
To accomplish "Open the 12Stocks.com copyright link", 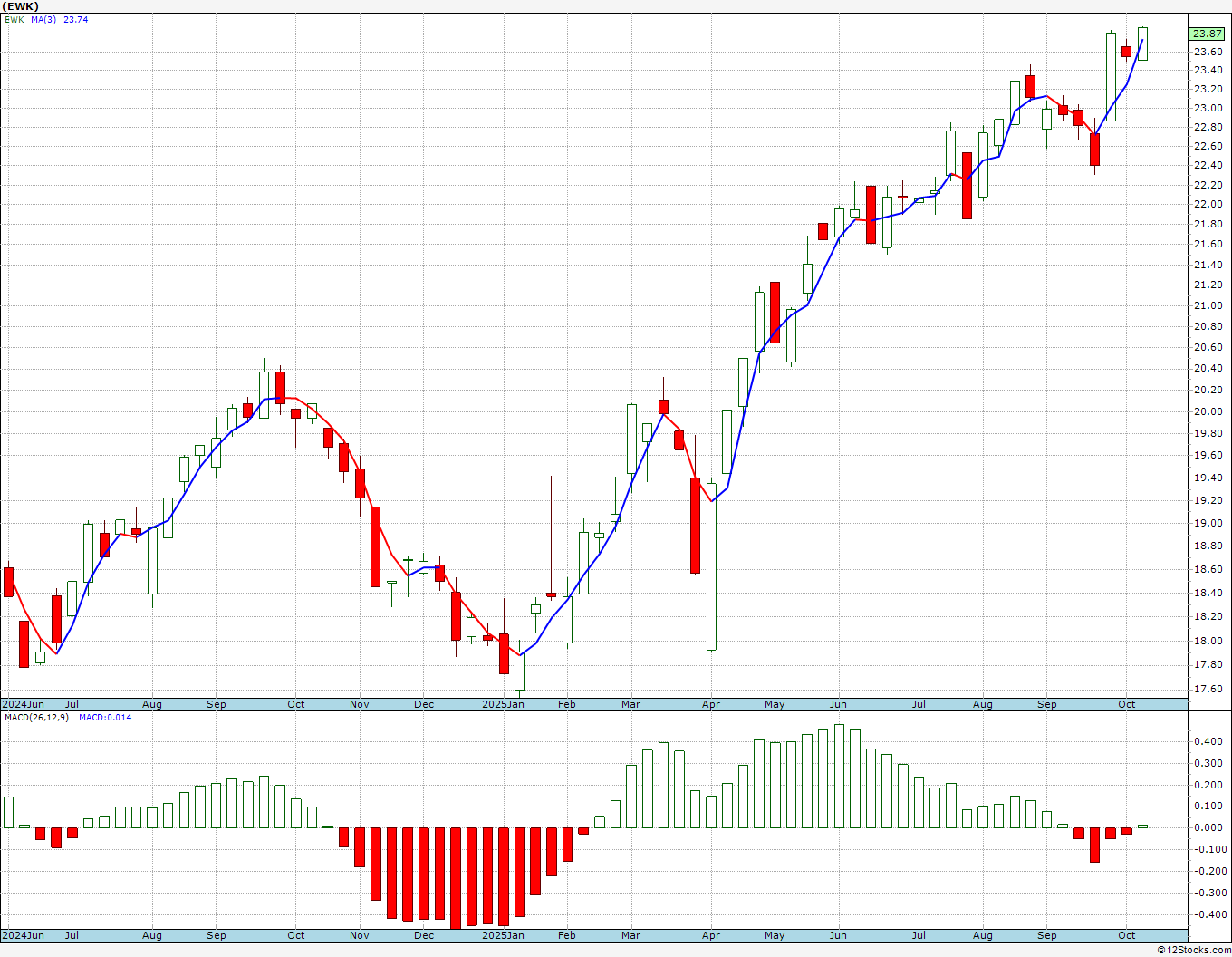I will point(1195,950).
